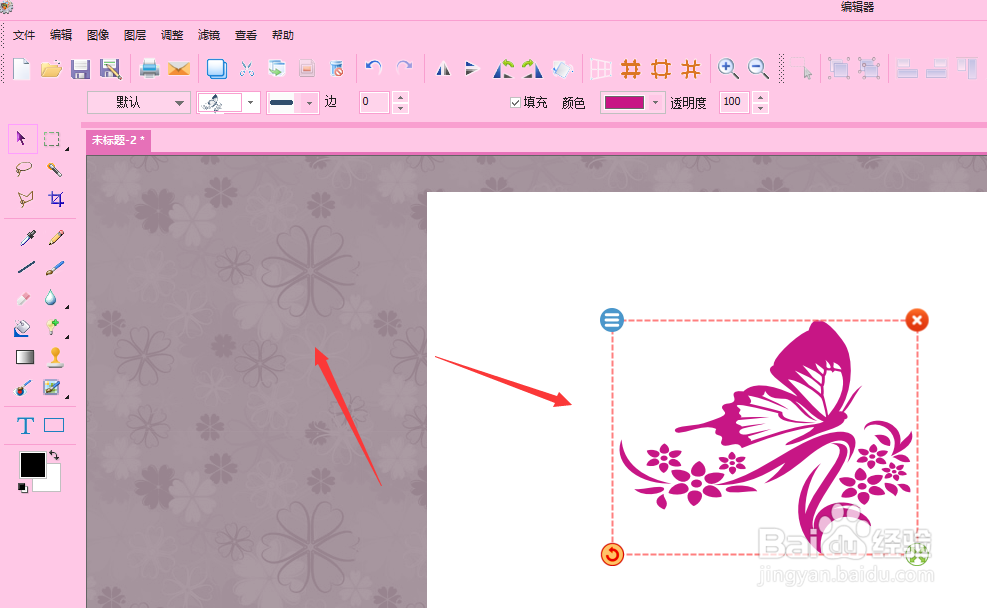Select the pencil tool
The height and width of the screenshot is (608, 987).
[56, 237]
